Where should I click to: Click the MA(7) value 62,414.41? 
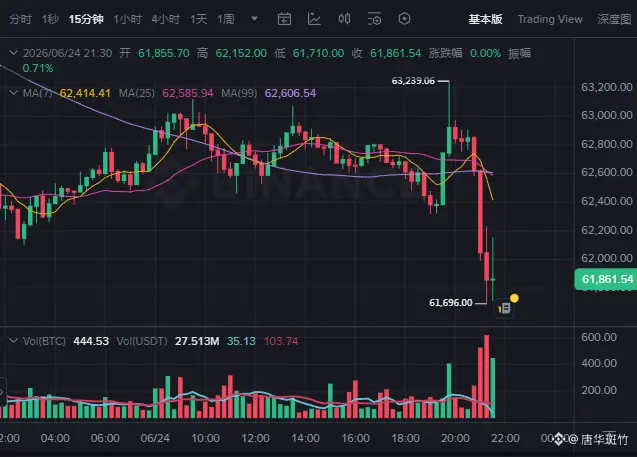85,93
